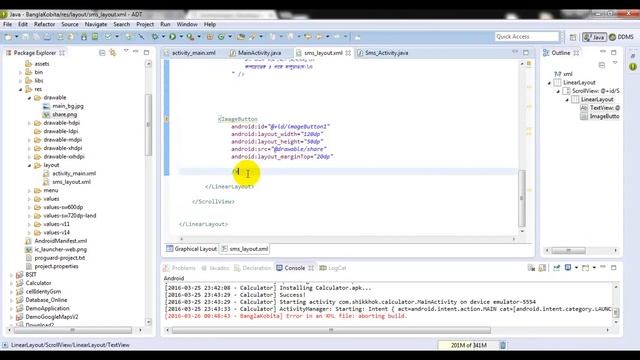Viewport: 640px width, 360px height.
Task: Select TextView node in Outline
Action: 604,108
